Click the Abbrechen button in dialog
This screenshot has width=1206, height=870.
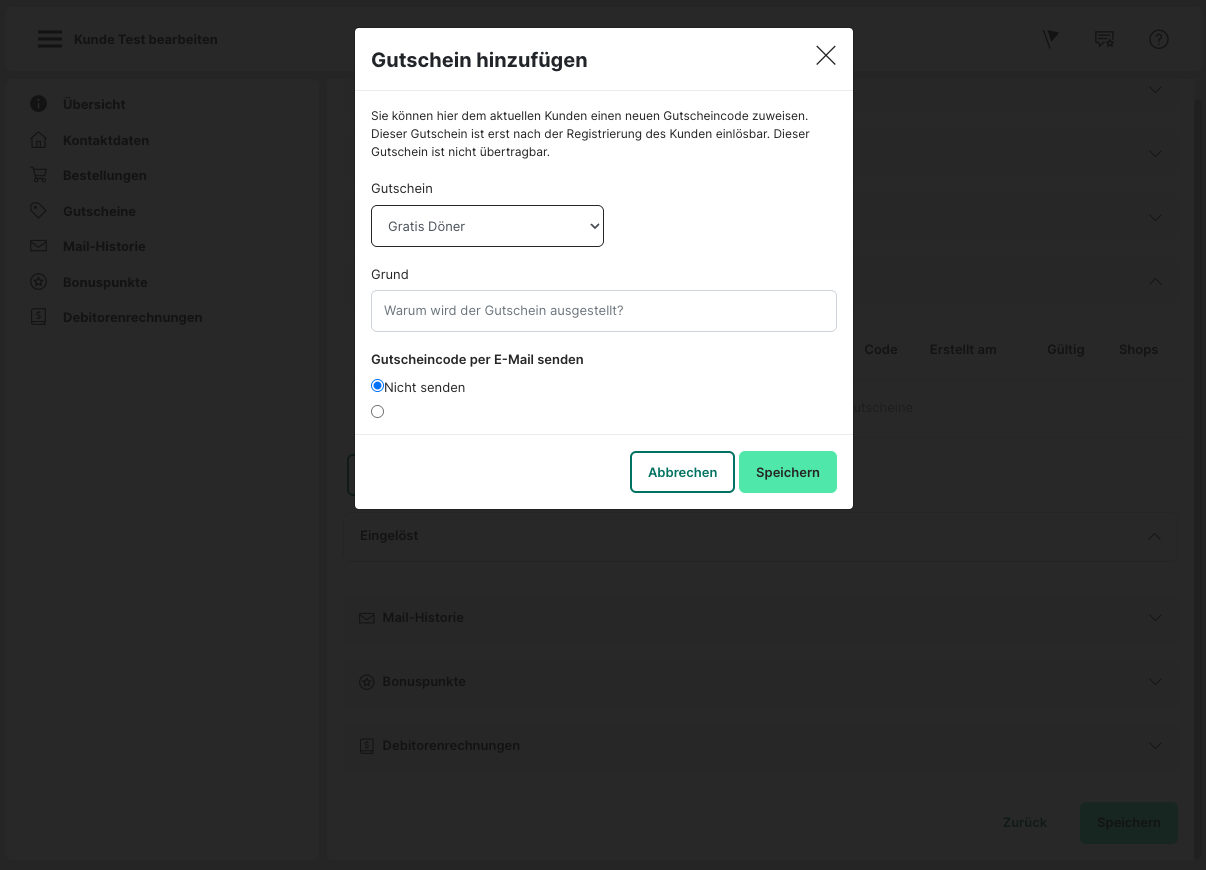(682, 472)
